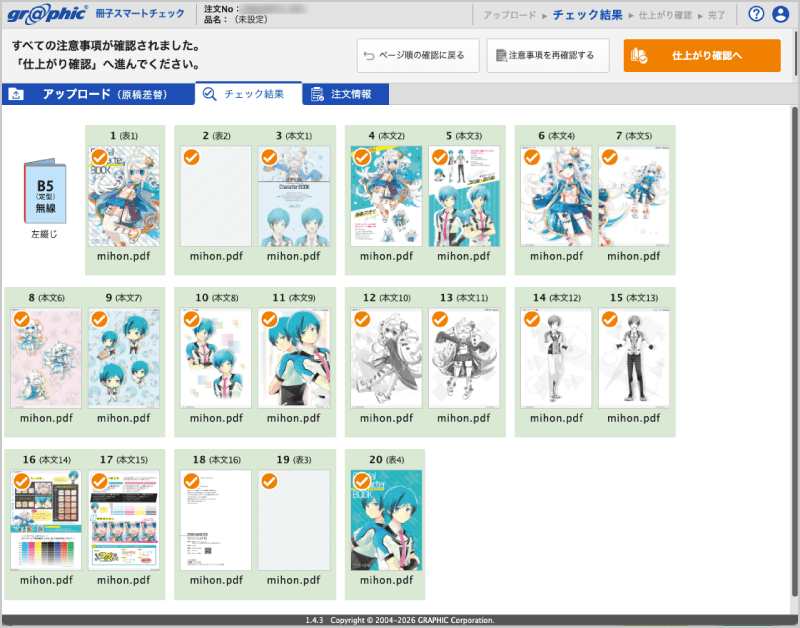This screenshot has width=800, height=628.
Task: Toggle the checkmark on page 12 (本文10)
Action: coord(362,319)
